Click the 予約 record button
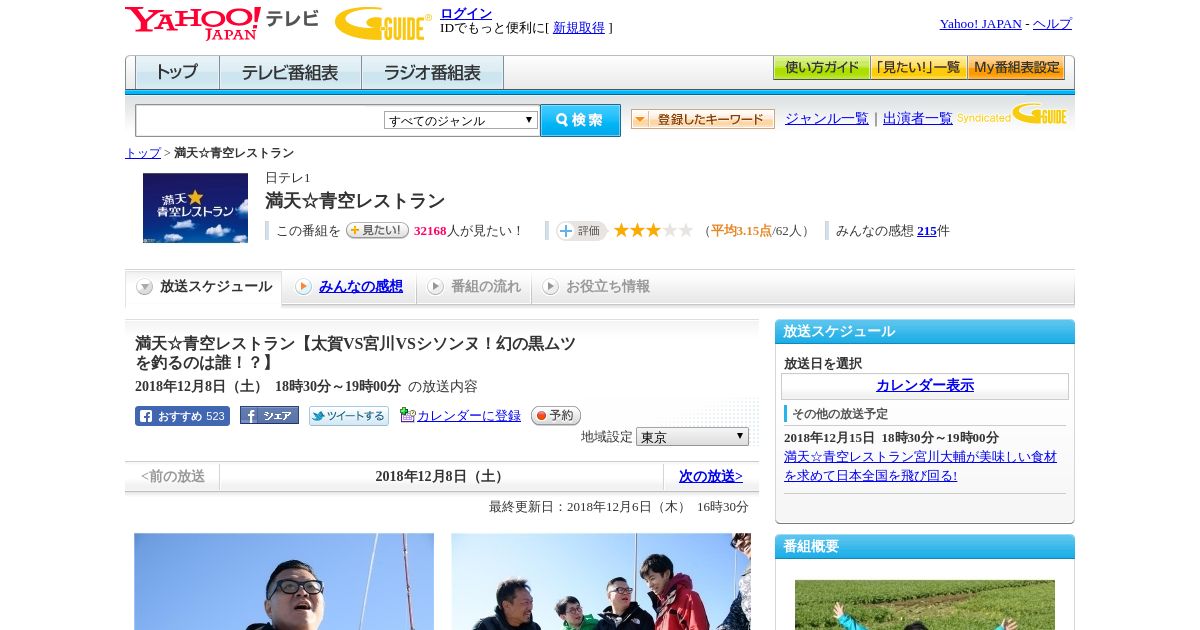The height and width of the screenshot is (630, 1200). click(556, 416)
